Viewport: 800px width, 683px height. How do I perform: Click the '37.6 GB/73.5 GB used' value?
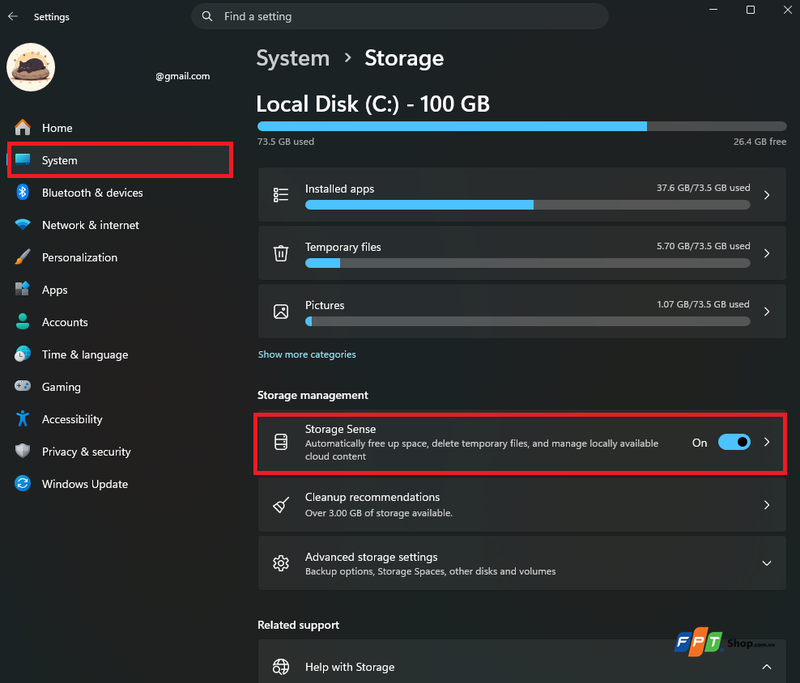[703, 188]
